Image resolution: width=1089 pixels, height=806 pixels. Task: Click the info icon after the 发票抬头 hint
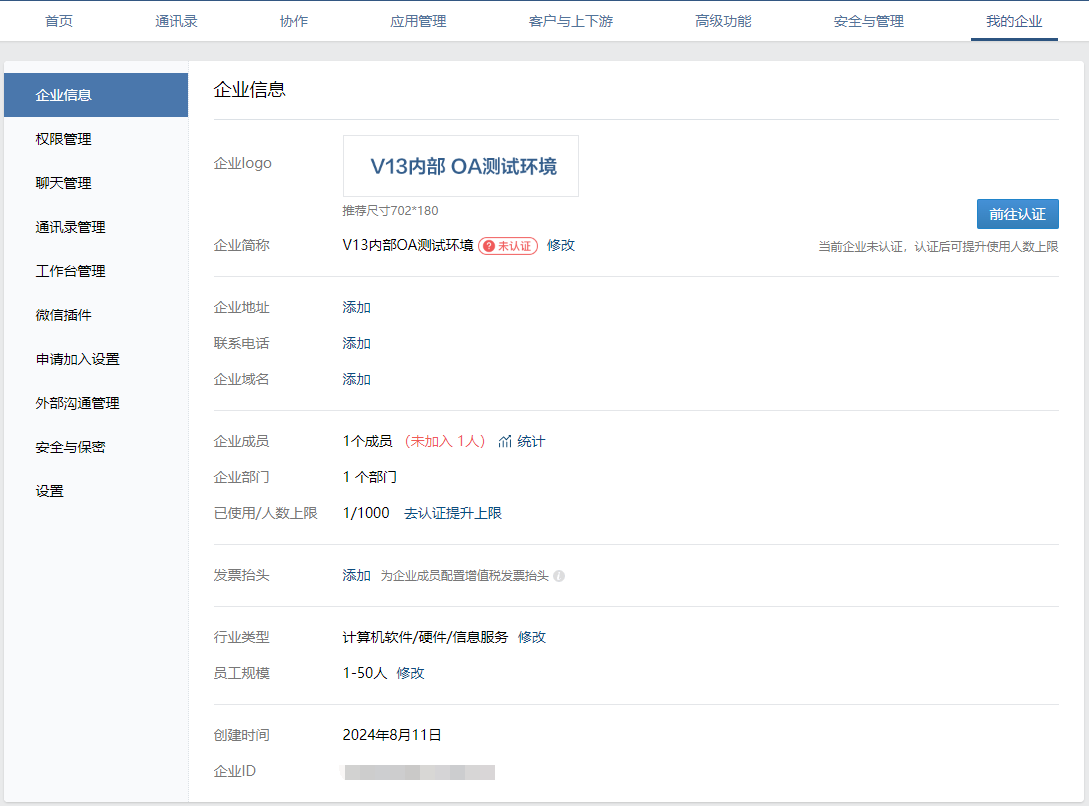559,576
